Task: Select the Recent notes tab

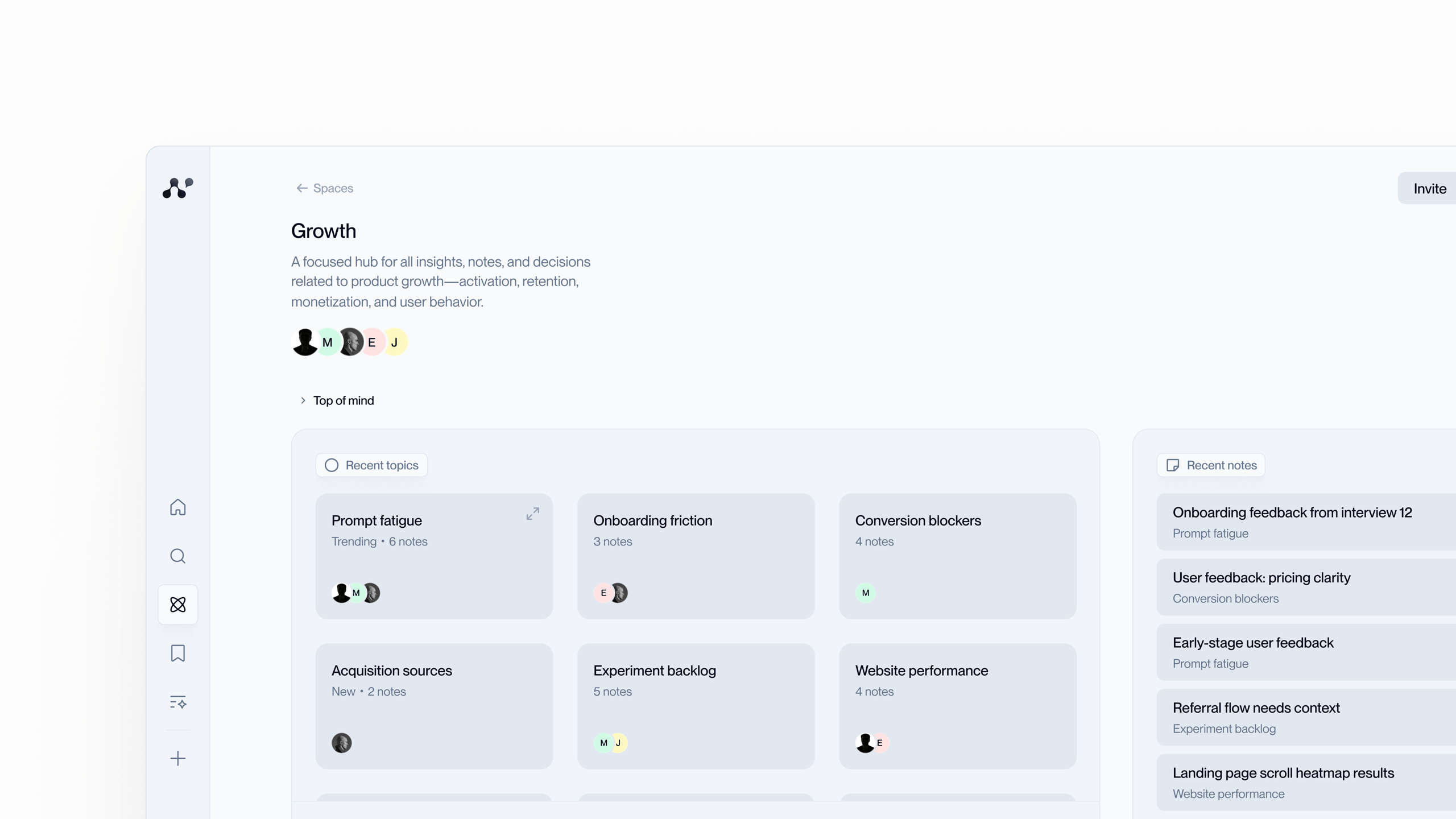Action: [x=1211, y=465]
